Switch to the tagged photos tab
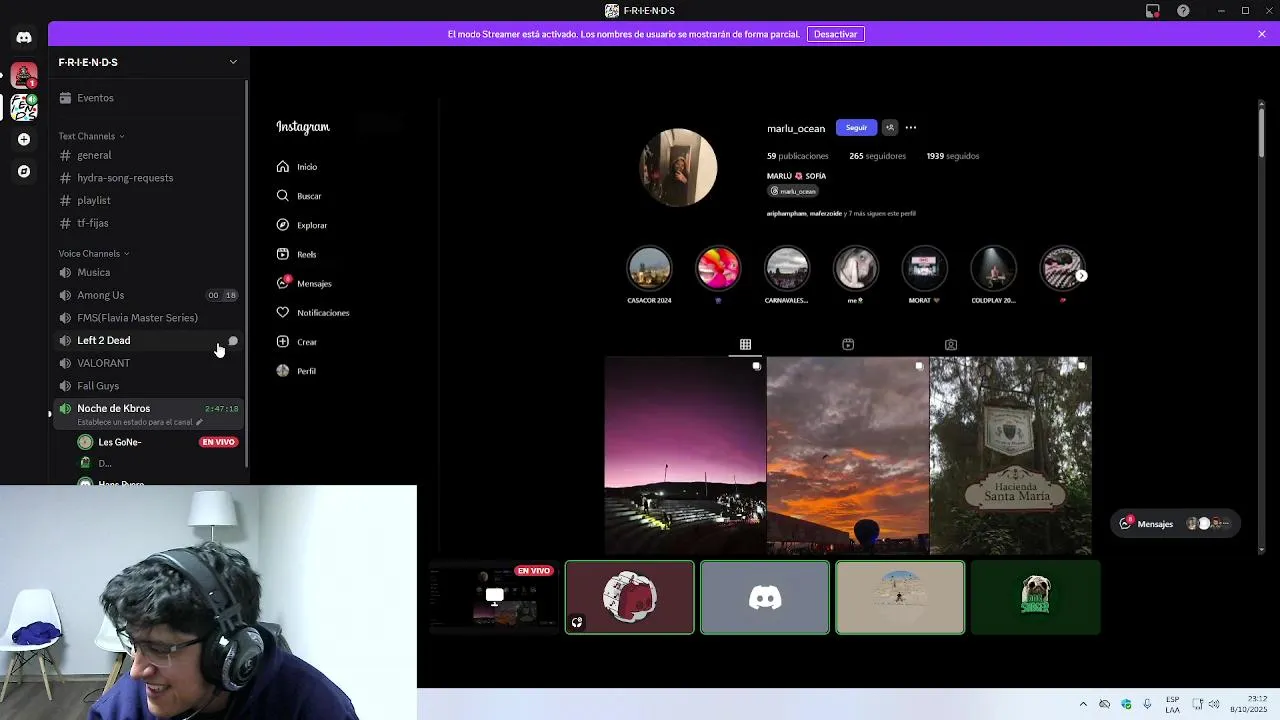 [951, 344]
